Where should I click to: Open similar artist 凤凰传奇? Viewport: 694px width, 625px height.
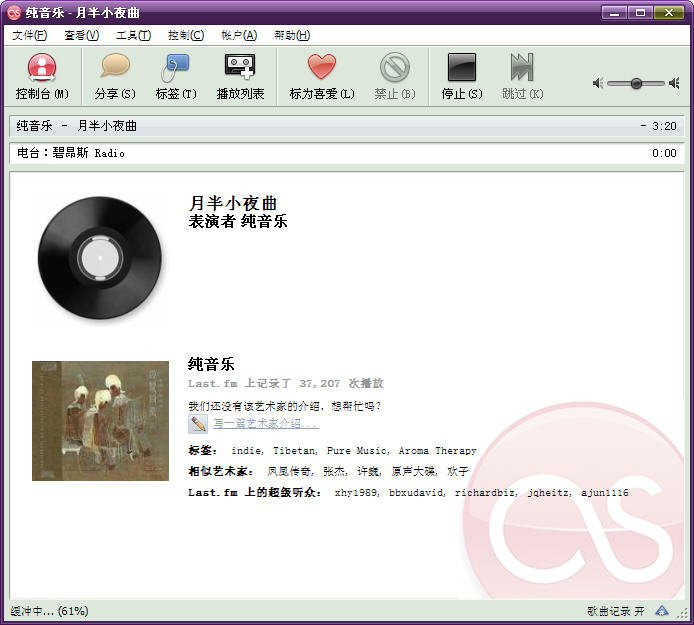point(290,471)
